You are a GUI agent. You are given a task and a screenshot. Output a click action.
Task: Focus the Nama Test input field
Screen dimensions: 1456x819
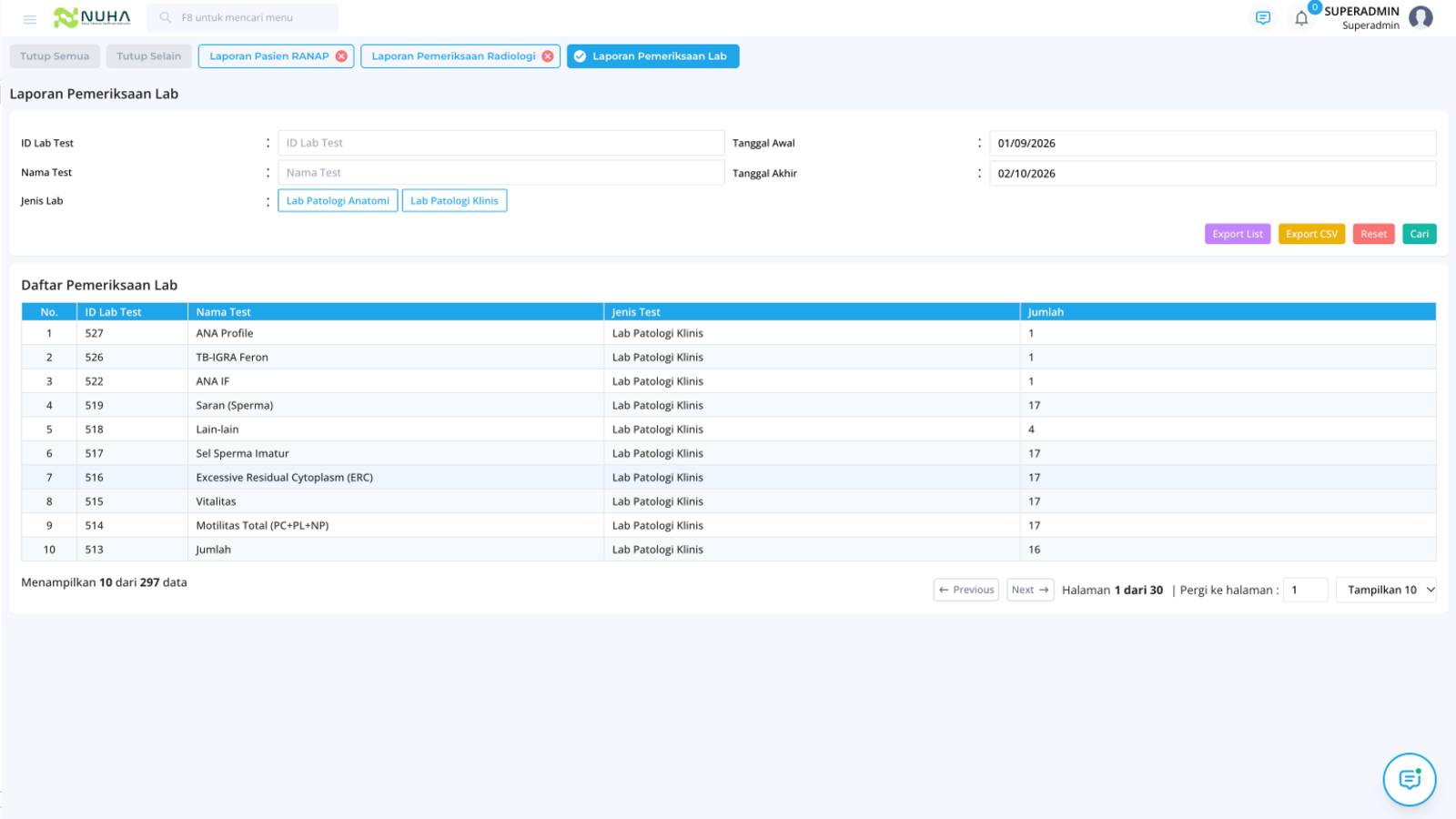[x=501, y=172]
